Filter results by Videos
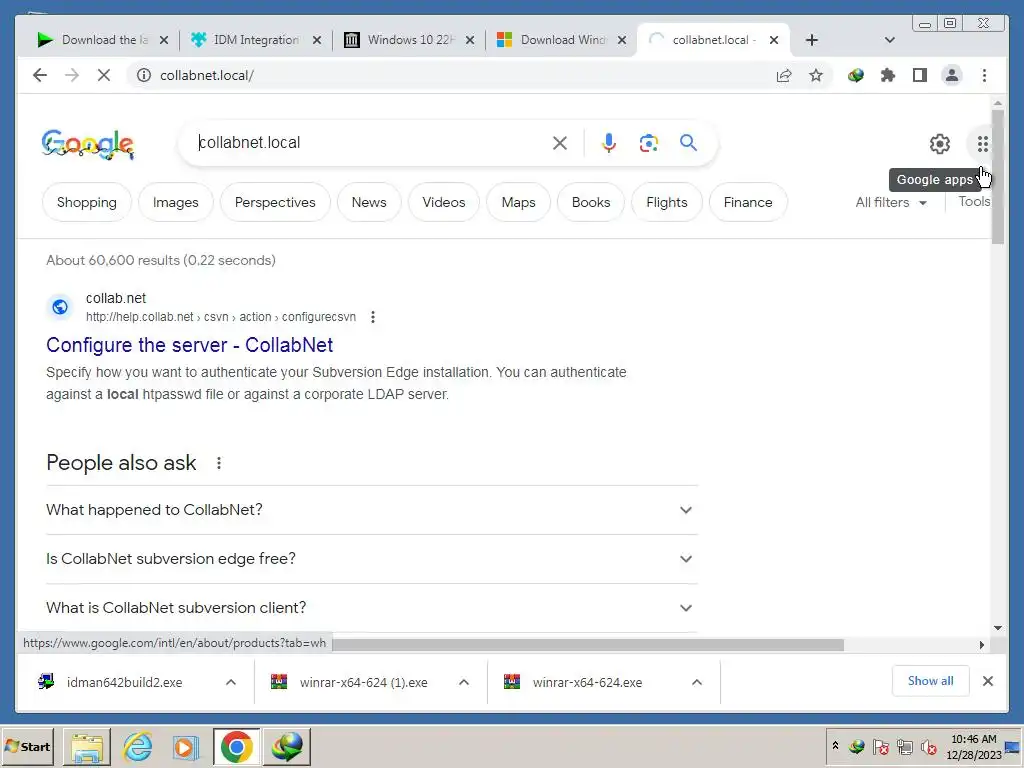 (x=444, y=202)
